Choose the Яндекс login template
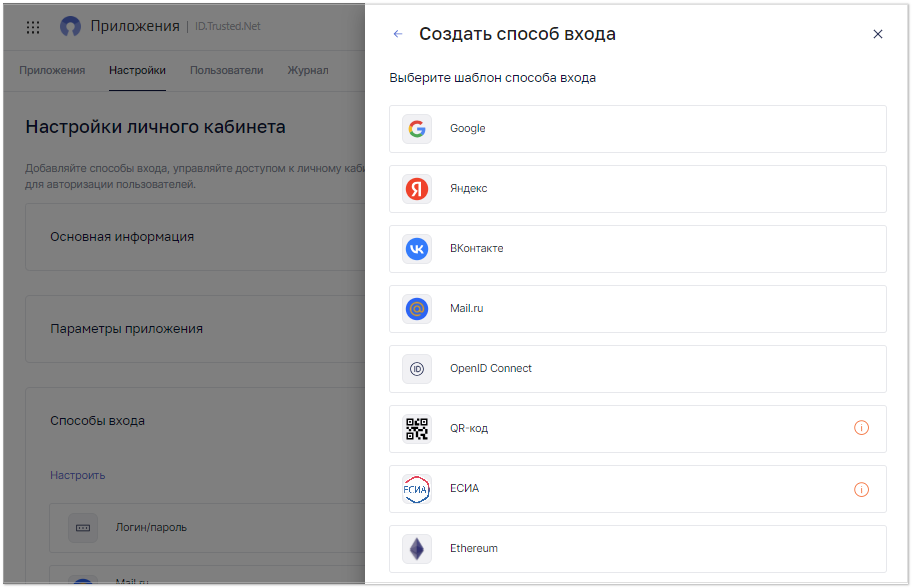 coord(637,189)
